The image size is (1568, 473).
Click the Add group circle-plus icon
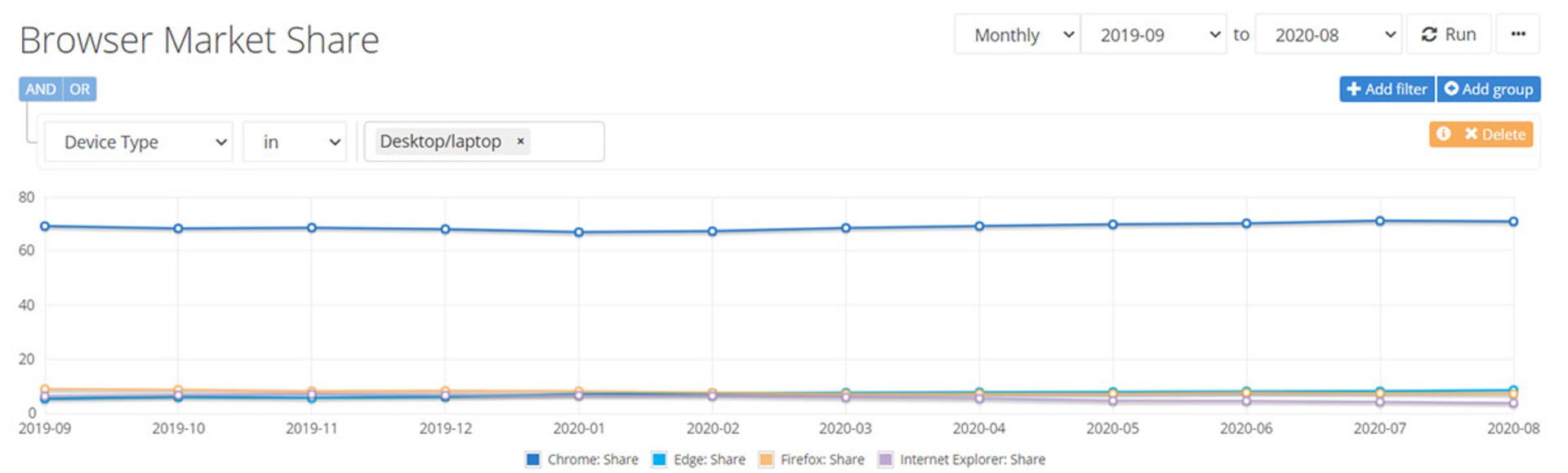[x=1451, y=88]
